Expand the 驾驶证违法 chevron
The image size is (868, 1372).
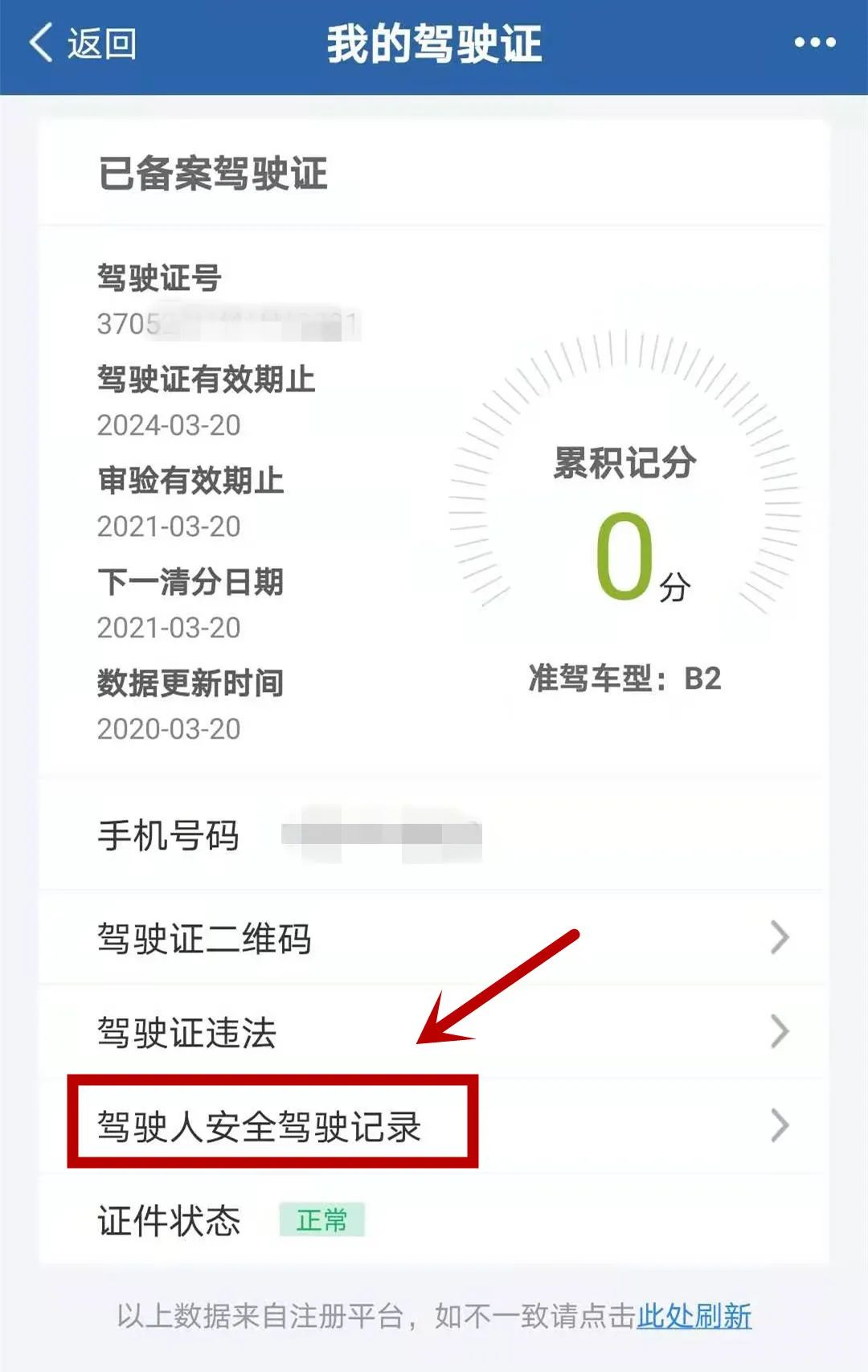pos(780,1031)
